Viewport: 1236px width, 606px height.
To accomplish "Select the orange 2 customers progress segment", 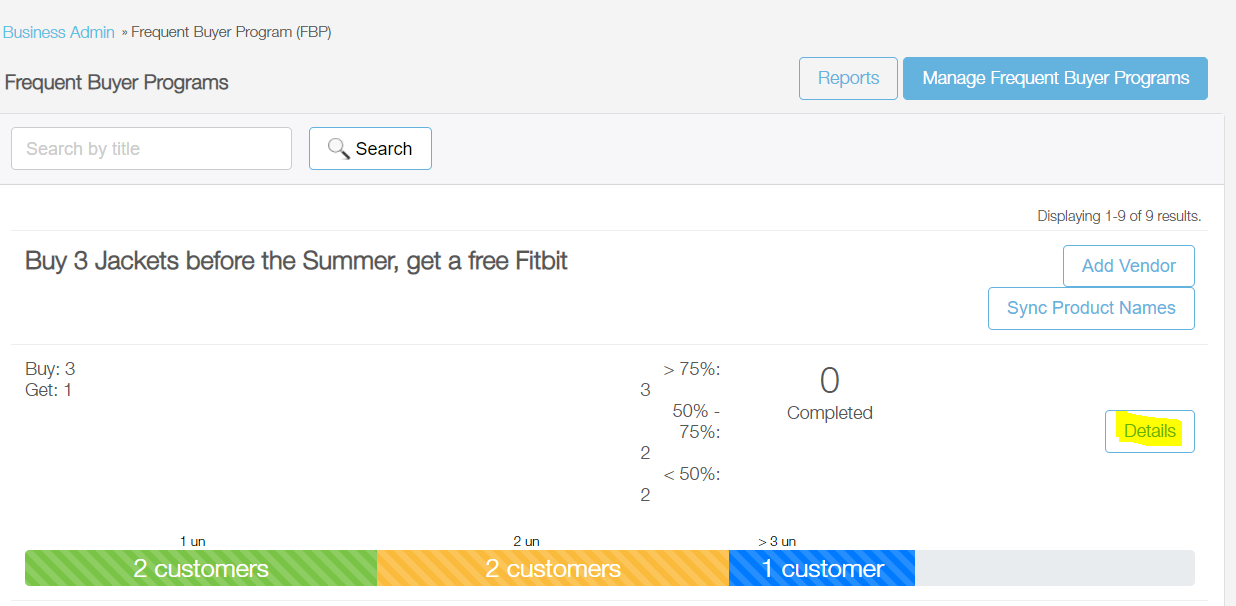I will coord(553,568).
